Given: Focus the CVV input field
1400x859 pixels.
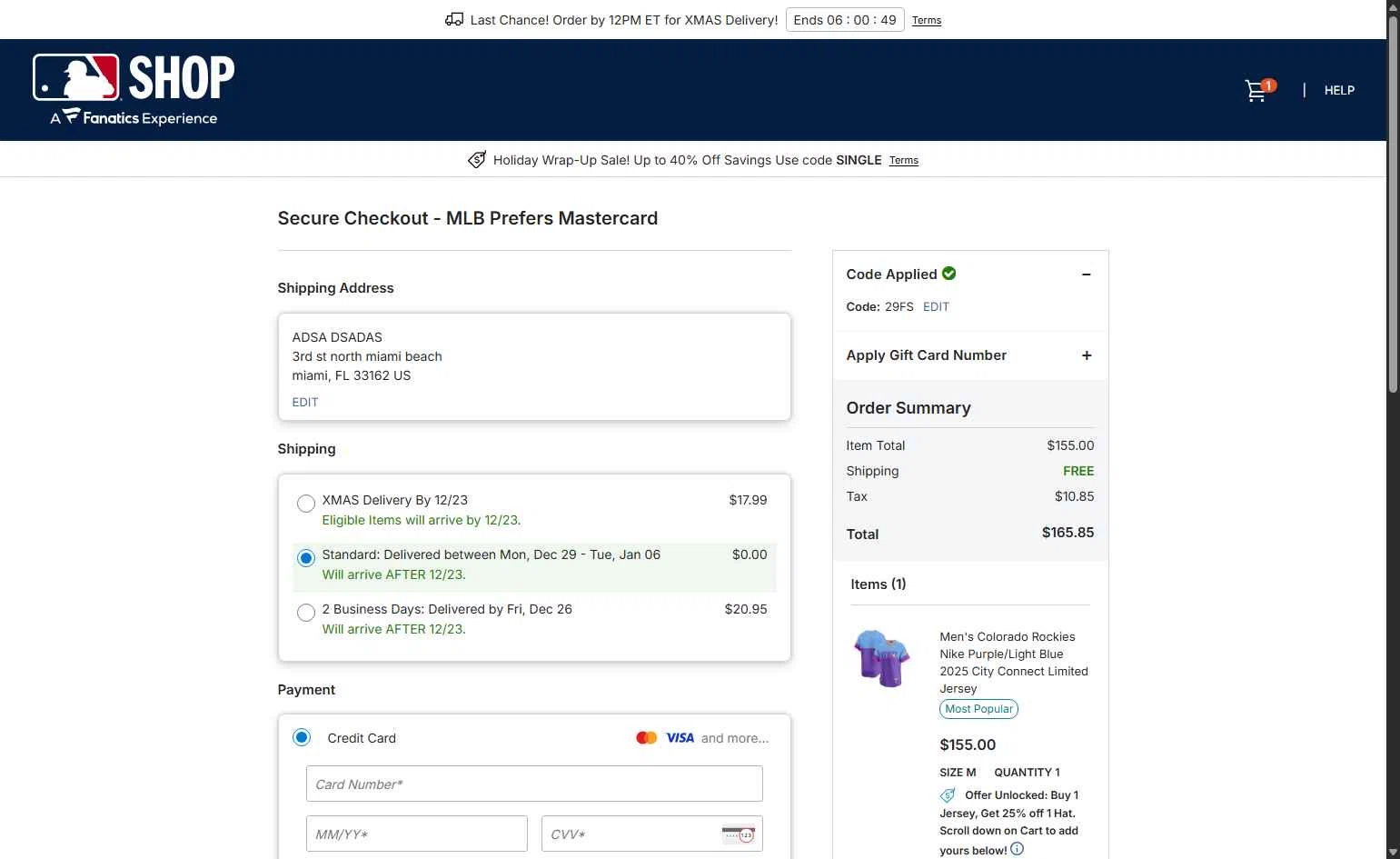Looking at the screenshot, I should (651, 834).
